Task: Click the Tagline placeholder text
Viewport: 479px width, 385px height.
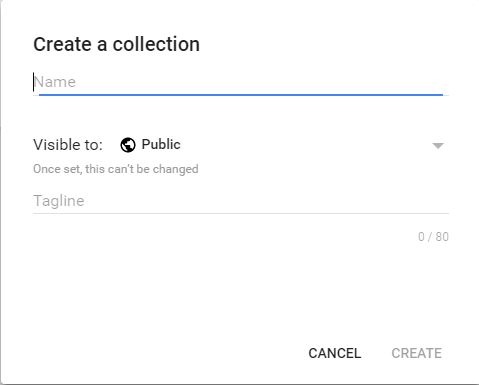Action: [x=59, y=201]
